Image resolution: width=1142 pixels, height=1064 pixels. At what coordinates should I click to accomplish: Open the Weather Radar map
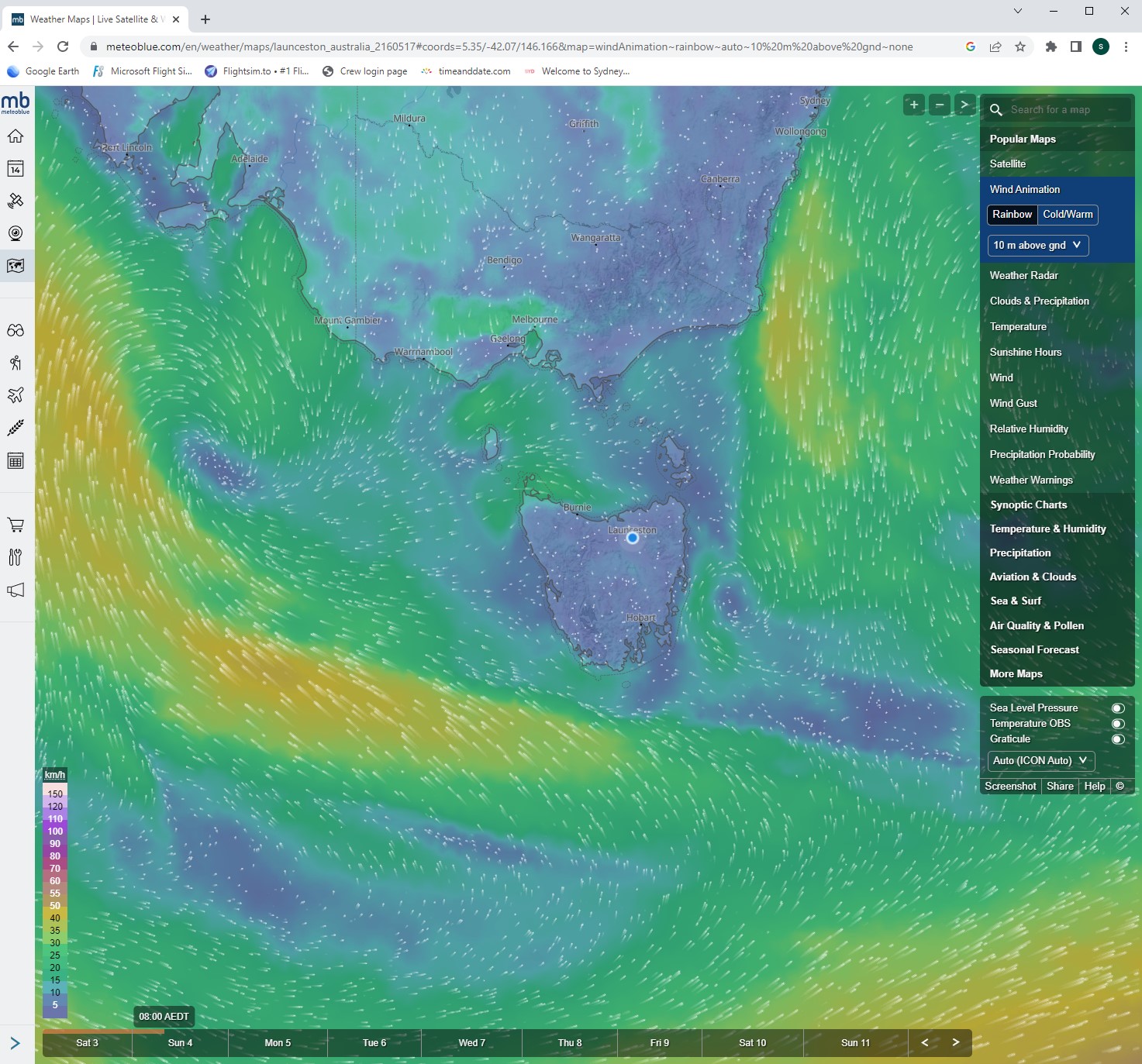pyautogui.click(x=1023, y=275)
